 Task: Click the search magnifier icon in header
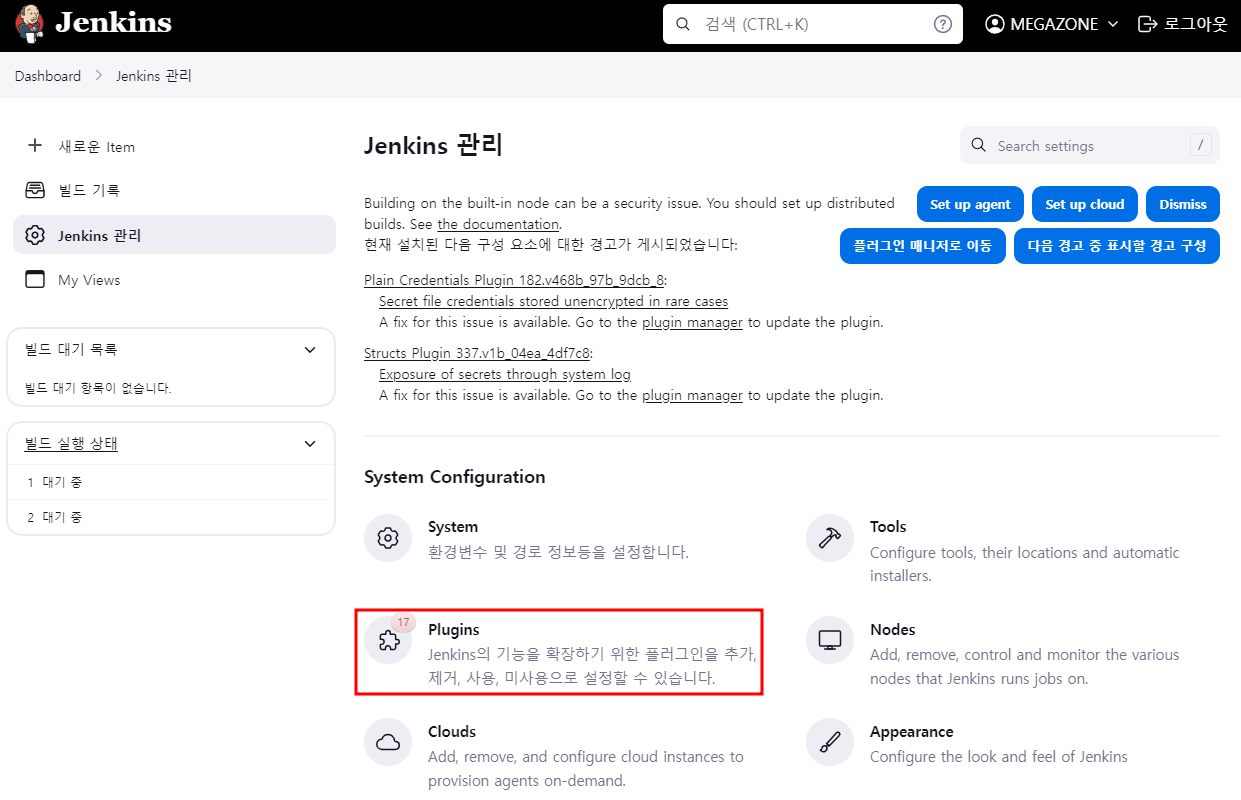(684, 24)
